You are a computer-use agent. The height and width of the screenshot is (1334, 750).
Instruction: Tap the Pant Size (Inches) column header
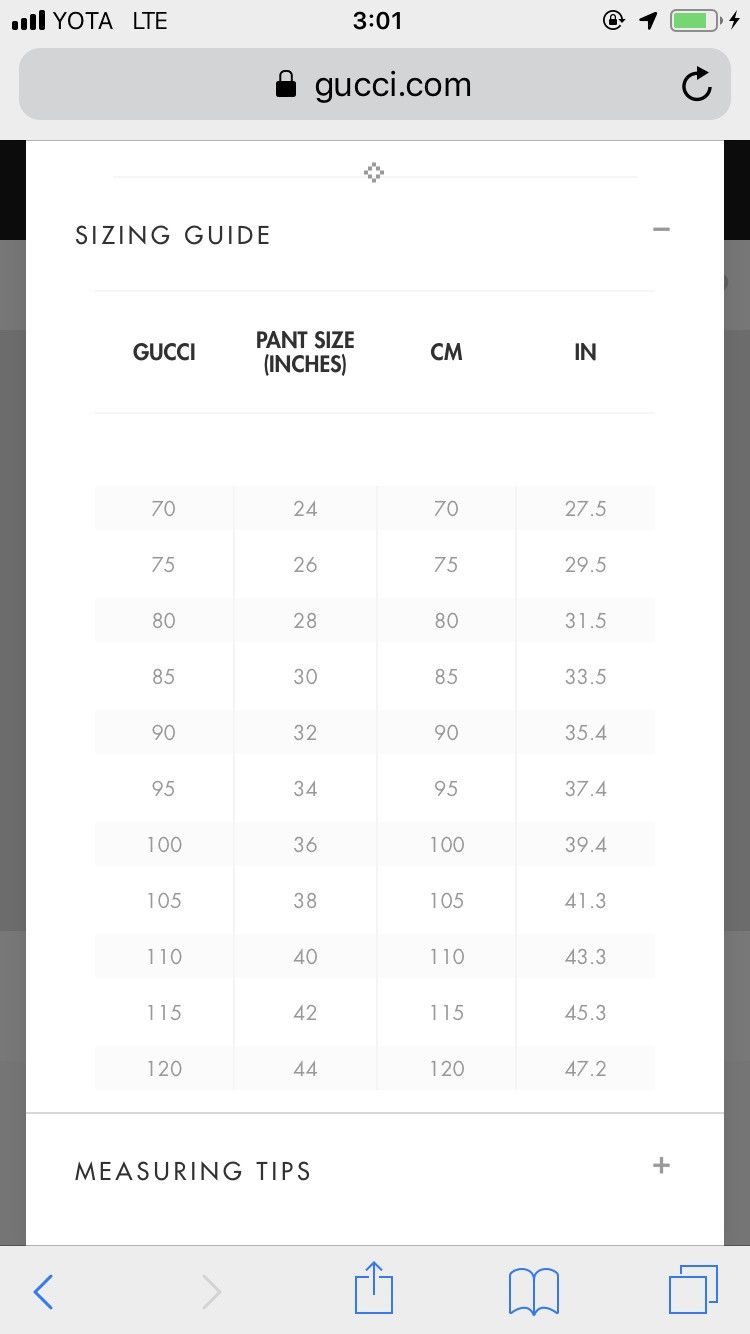[x=305, y=352]
